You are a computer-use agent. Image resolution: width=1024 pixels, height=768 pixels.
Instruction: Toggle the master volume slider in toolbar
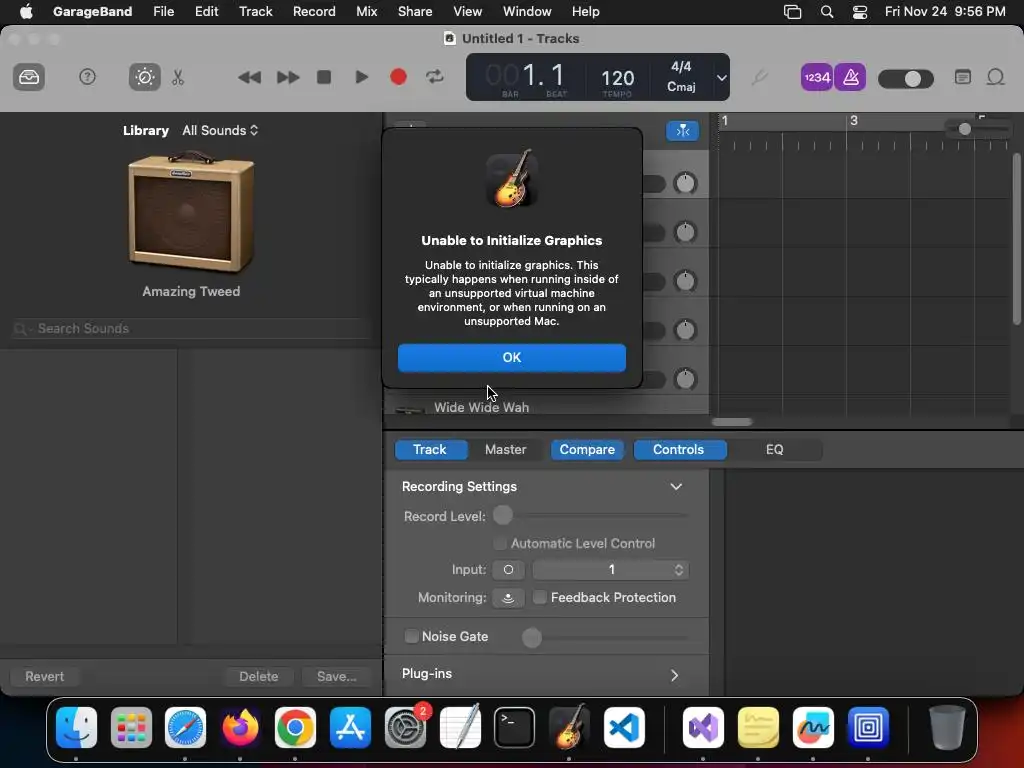(906, 79)
